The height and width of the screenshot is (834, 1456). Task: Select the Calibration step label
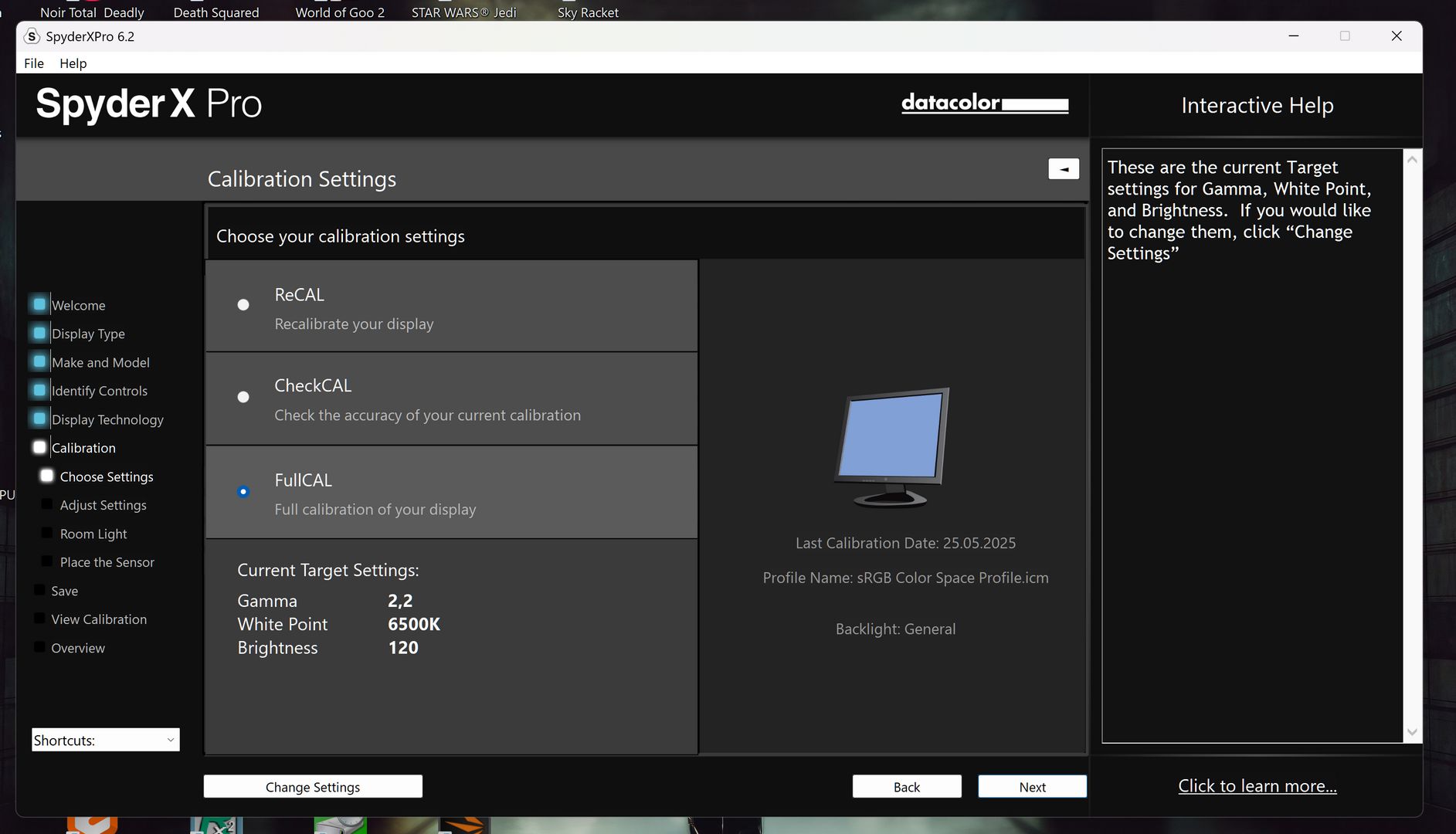(83, 448)
